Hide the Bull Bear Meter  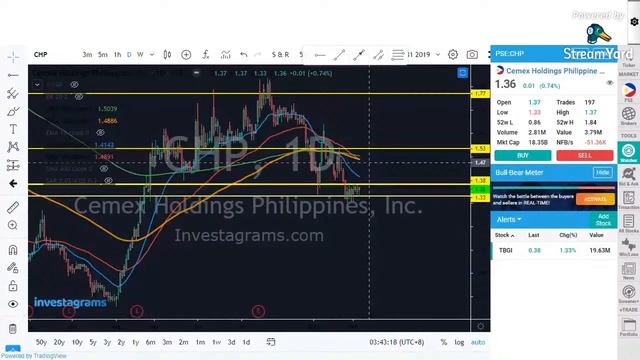(x=602, y=172)
